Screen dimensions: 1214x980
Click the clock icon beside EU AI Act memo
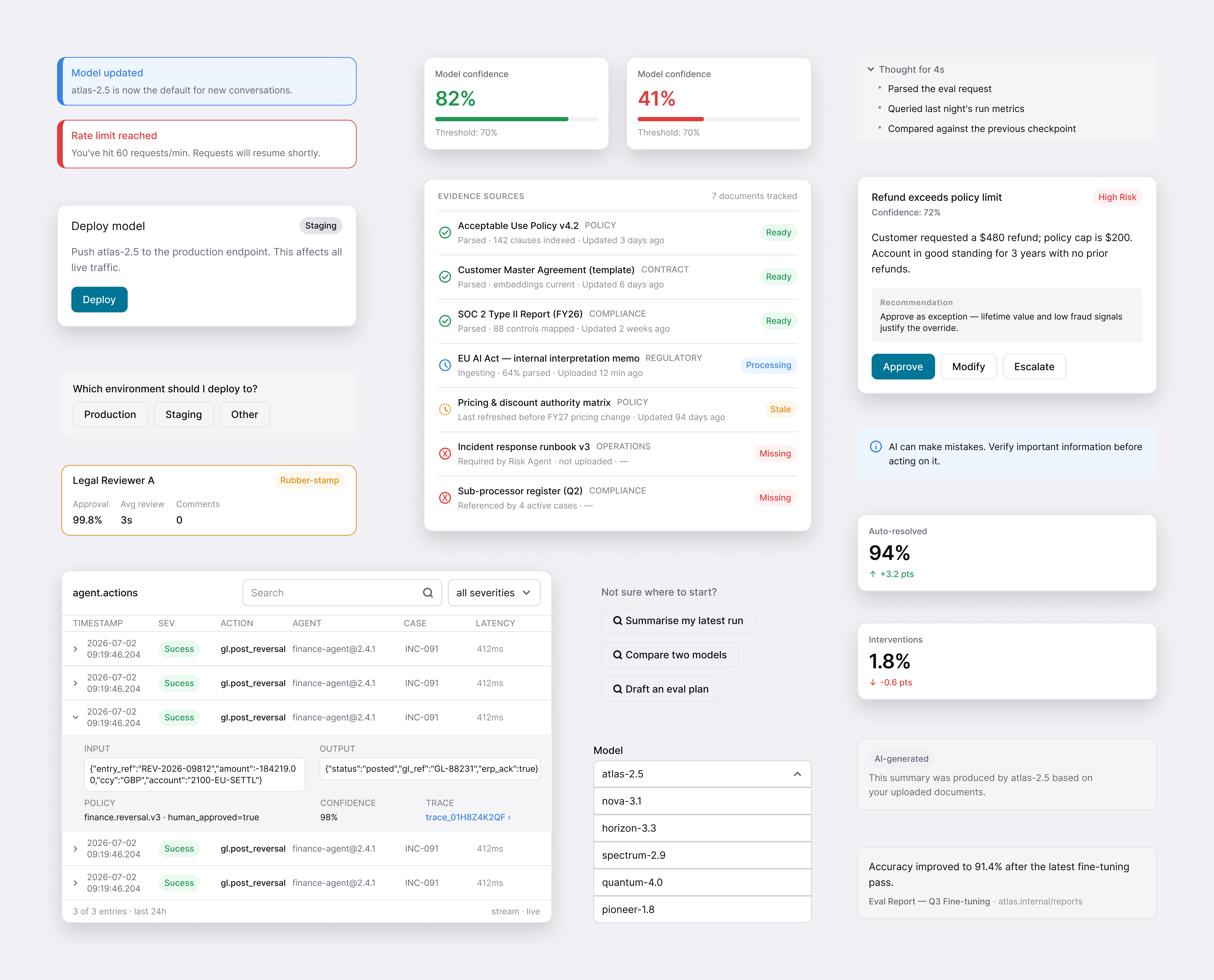click(x=445, y=365)
